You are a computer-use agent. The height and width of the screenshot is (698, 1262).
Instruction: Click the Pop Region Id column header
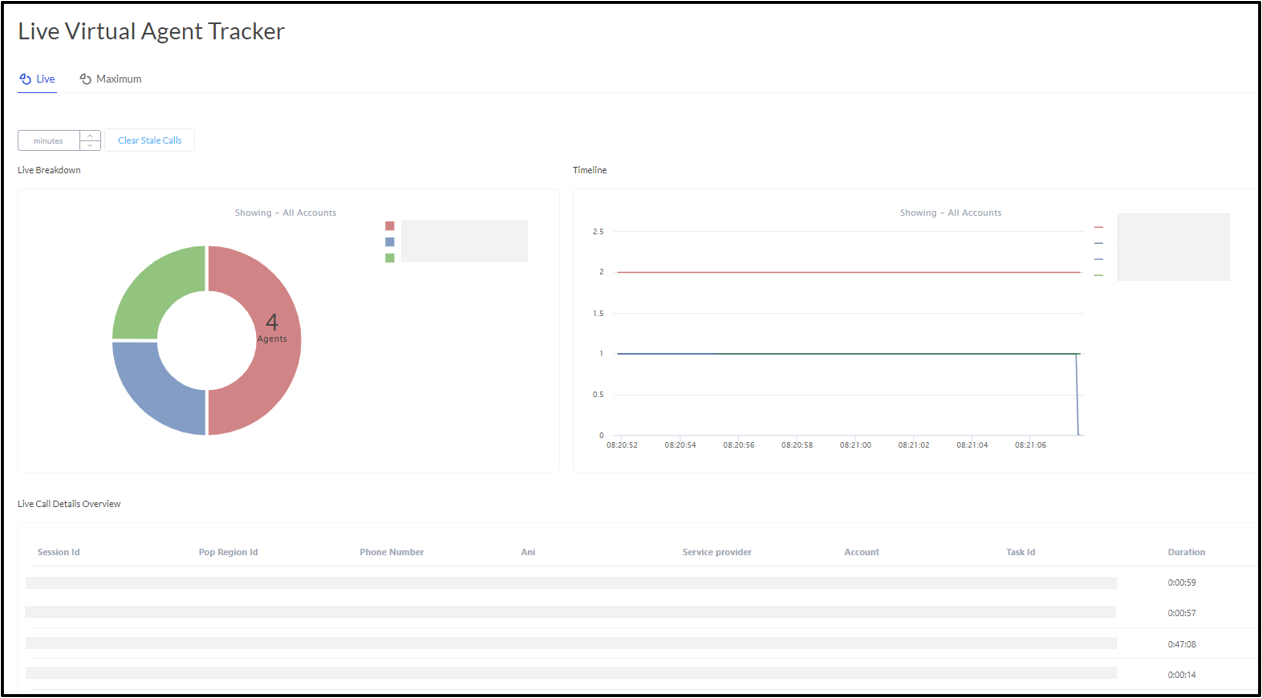228,552
